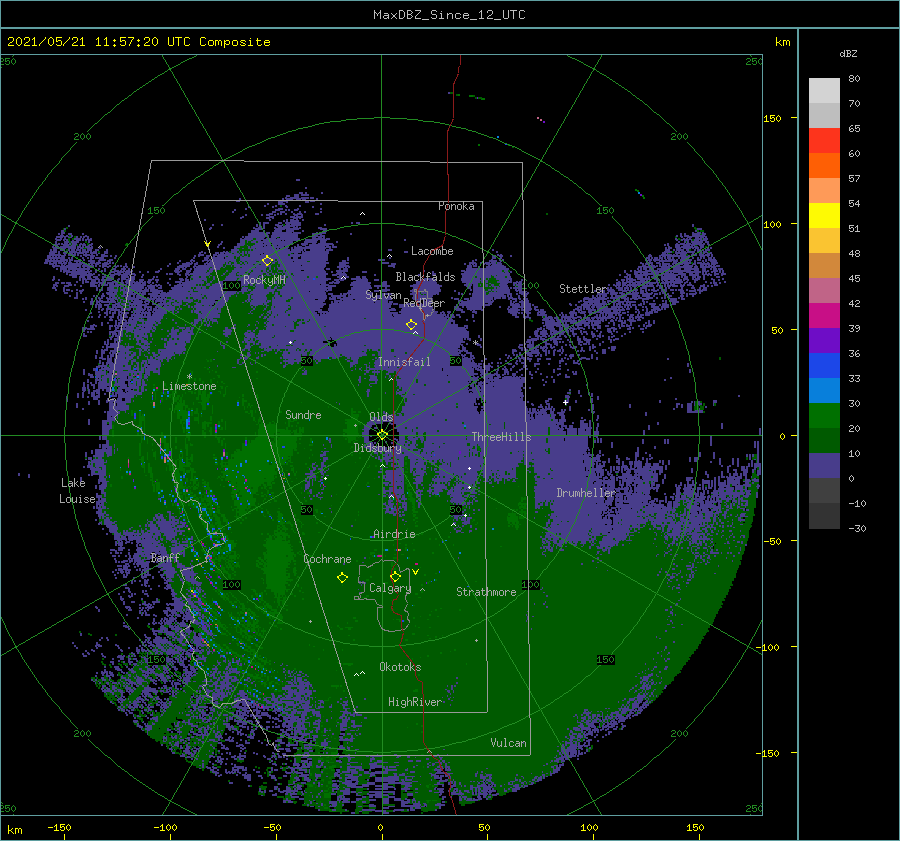Pick the blue 33-36 dBZ legend swatch
This screenshot has width=900, height=841.
(824, 365)
